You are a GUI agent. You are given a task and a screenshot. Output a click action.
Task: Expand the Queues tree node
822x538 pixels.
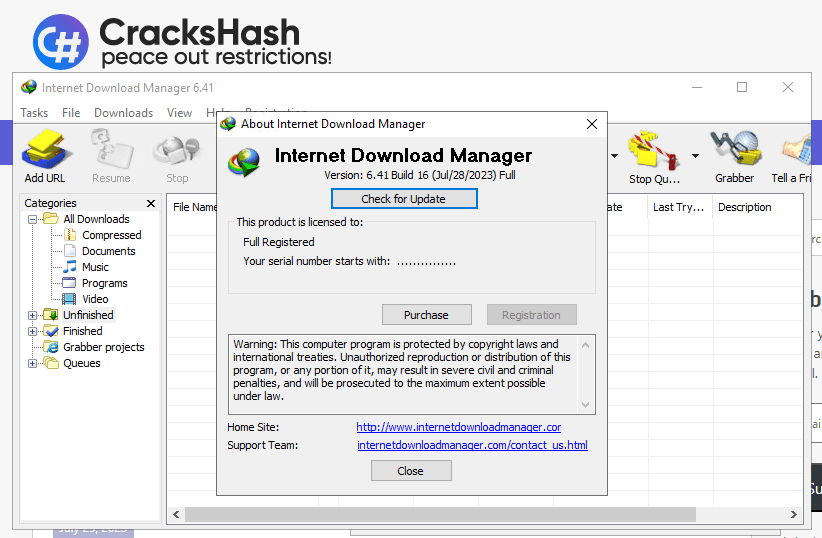[33, 363]
